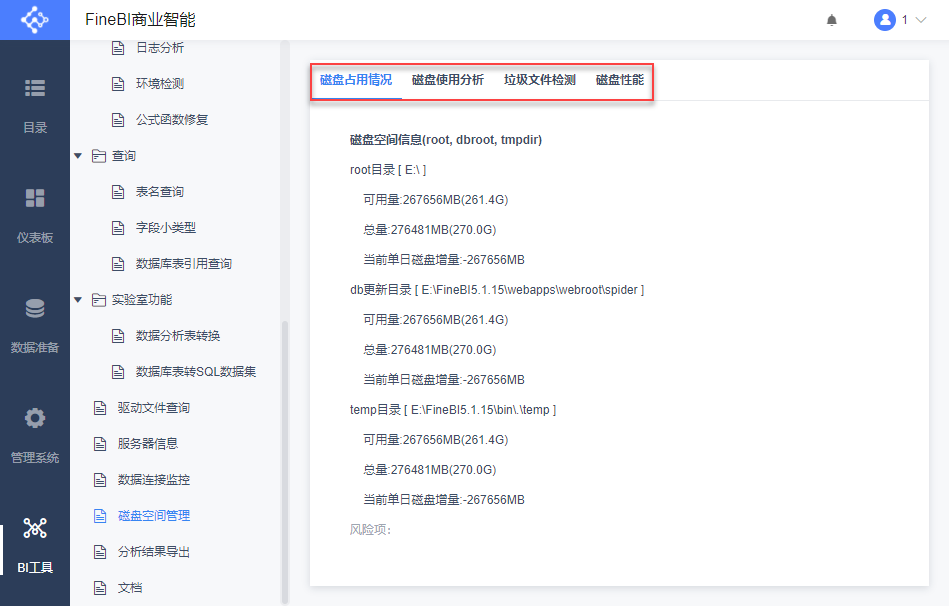Viewport: 949px width, 606px height.
Task: Open 分析结果导出 in the tree
Action: coord(154,552)
